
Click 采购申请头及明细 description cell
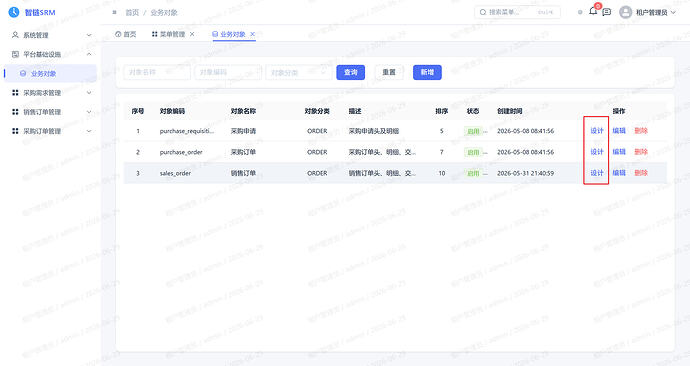[x=374, y=131]
